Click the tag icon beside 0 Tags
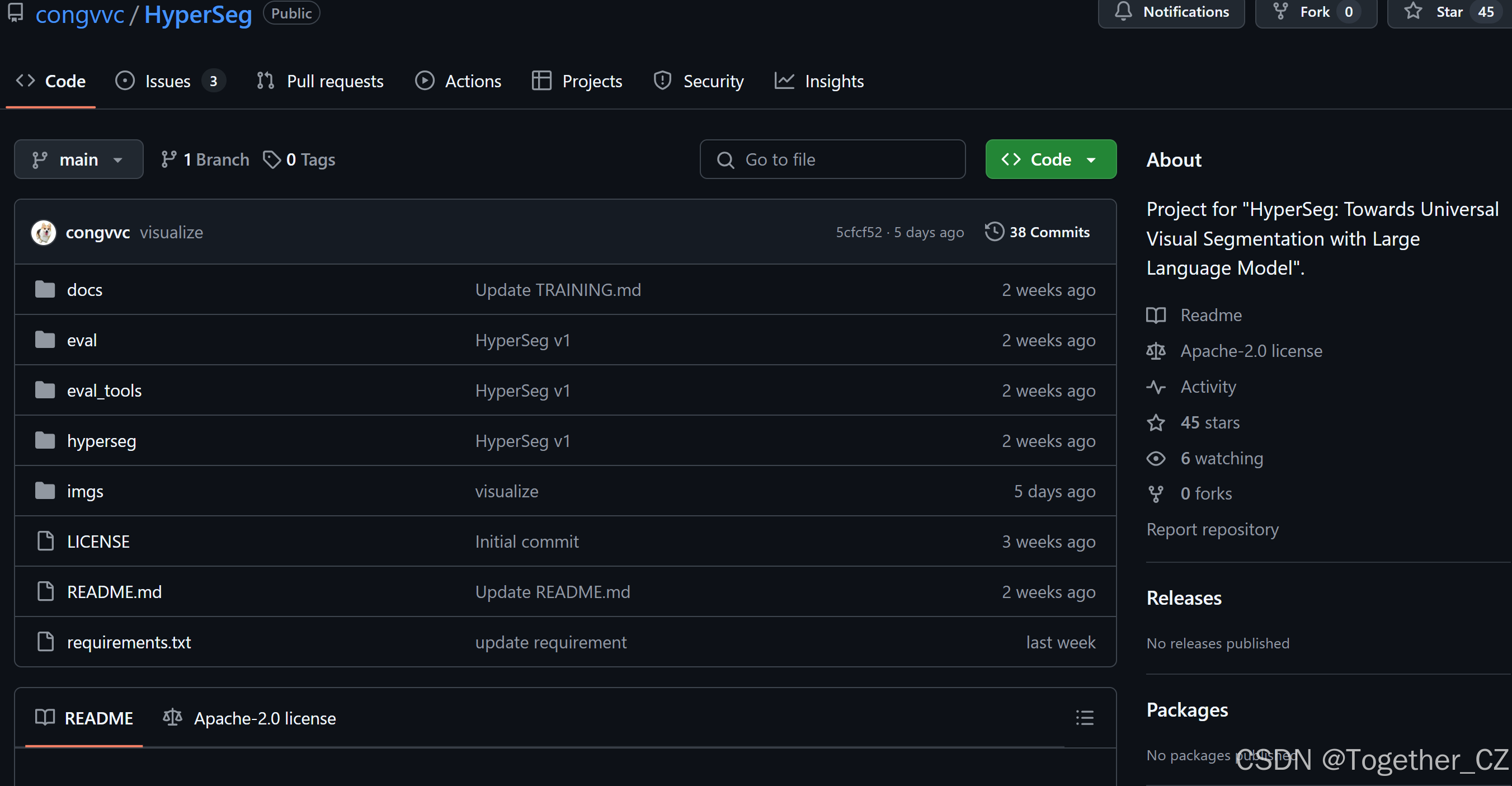 point(271,159)
